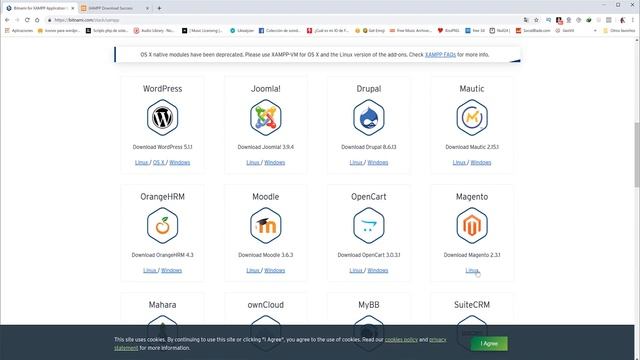Switch to the XAMPP Download Success tab
The width and height of the screenshot is (640, 360).
[x=115, y=8]
